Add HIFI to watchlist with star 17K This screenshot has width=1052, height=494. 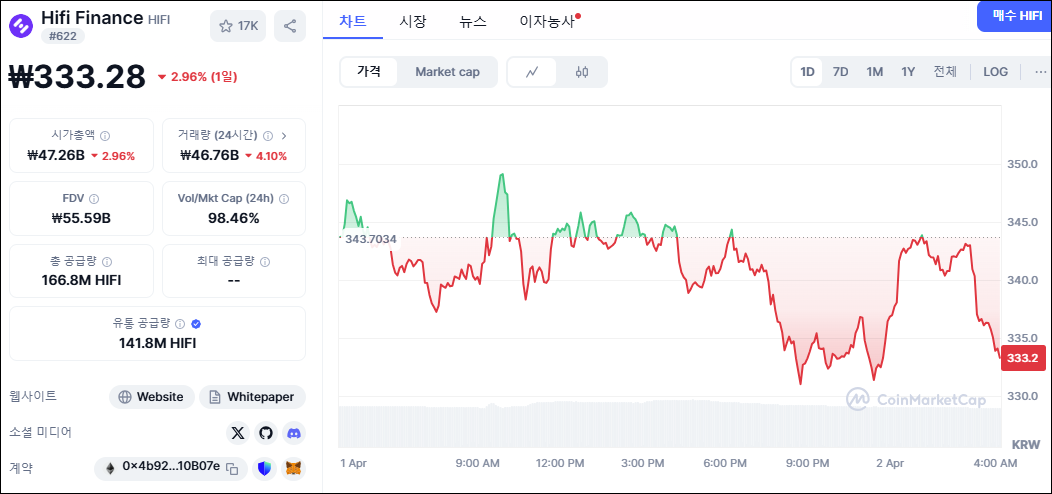point(238,26)
